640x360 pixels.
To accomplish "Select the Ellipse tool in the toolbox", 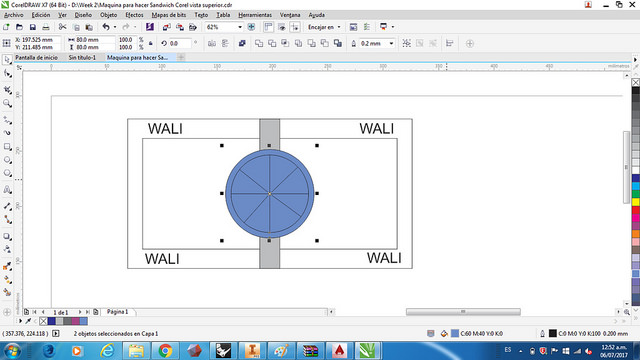I will 7,160.
